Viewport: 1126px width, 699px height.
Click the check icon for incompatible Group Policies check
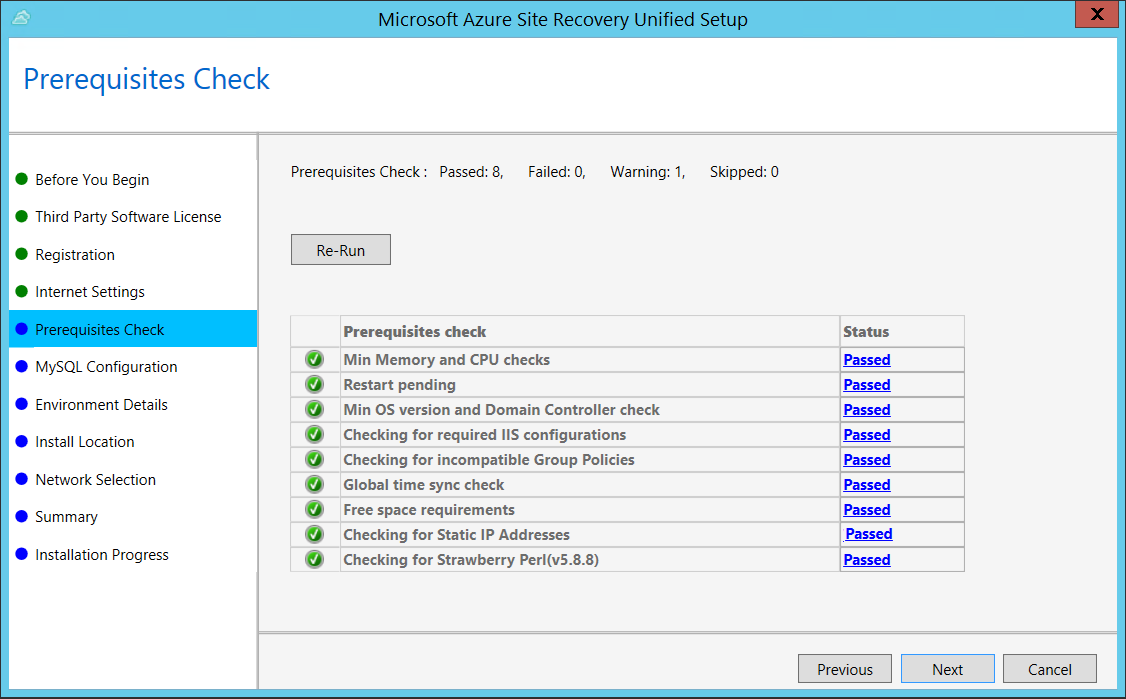(313, 459)
